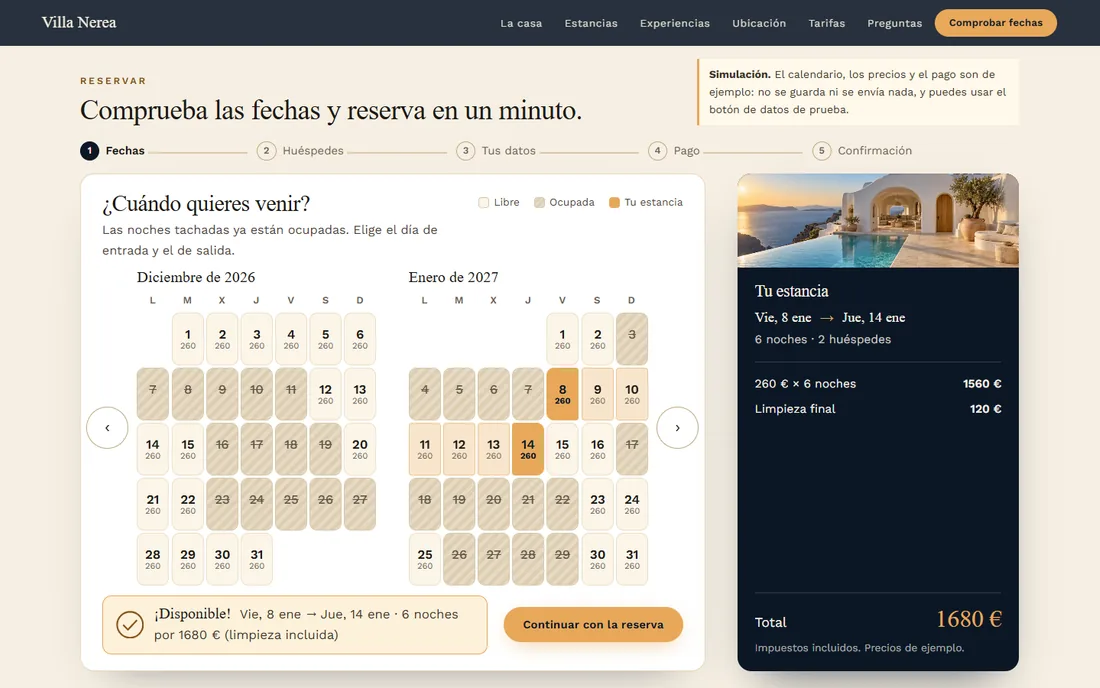The width and height of the screenshot is (1100, 688).
Task: Select December 6 in the calendar
Action: click(360, 339)
